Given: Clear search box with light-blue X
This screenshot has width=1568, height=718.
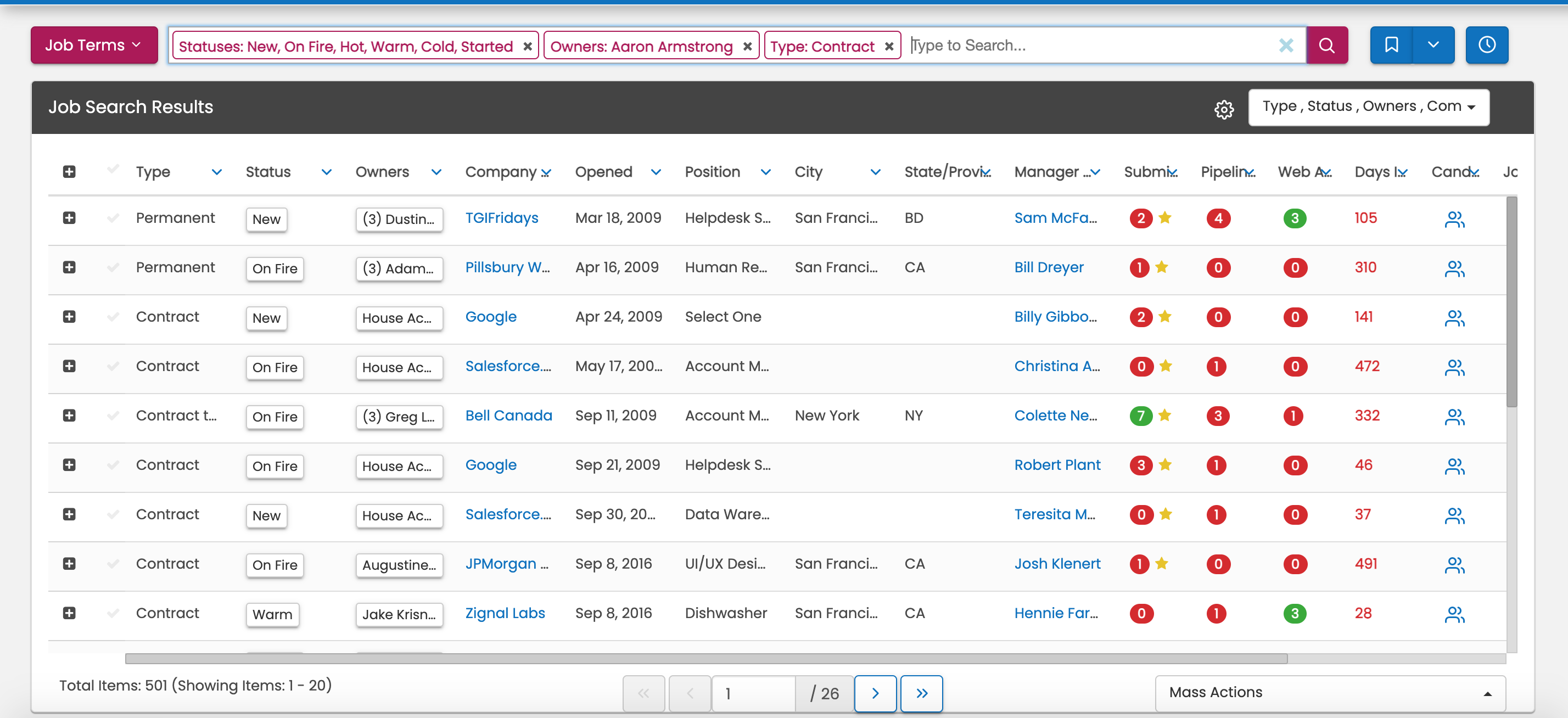Looking at the screenshot, I should (x=1286, y=46).
